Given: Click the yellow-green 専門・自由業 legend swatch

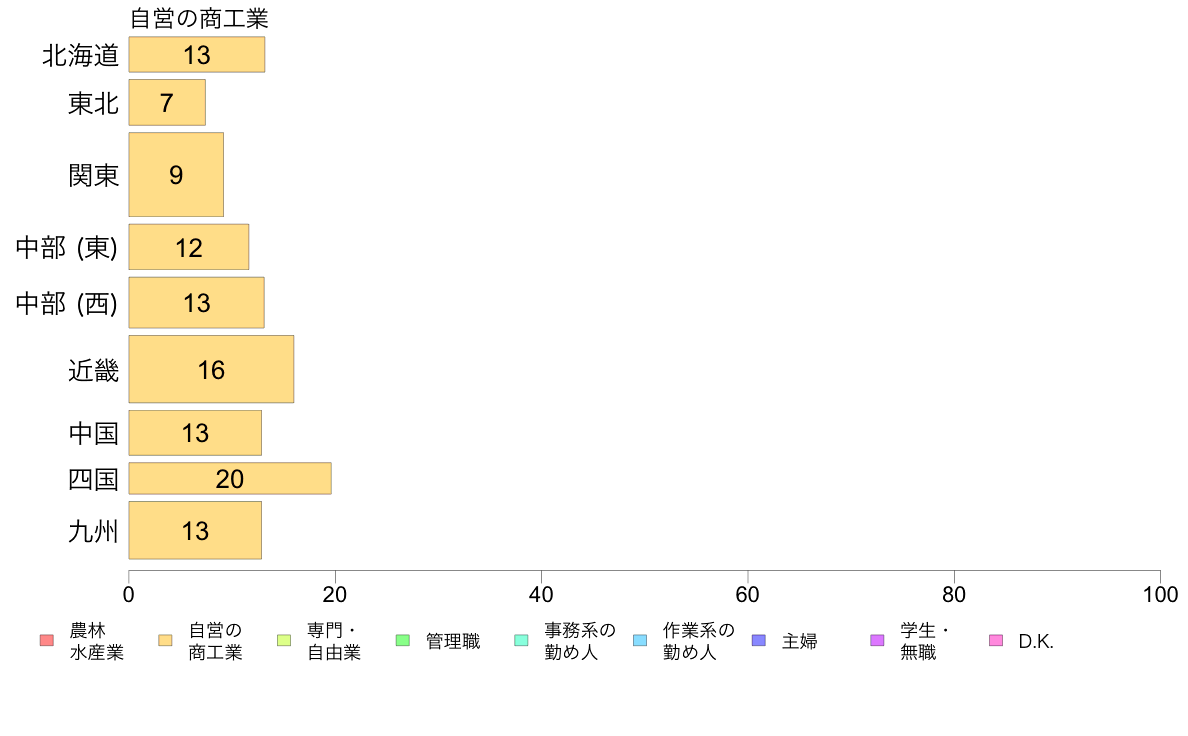Looking at the screenshot, I should (x=284, y=640).
